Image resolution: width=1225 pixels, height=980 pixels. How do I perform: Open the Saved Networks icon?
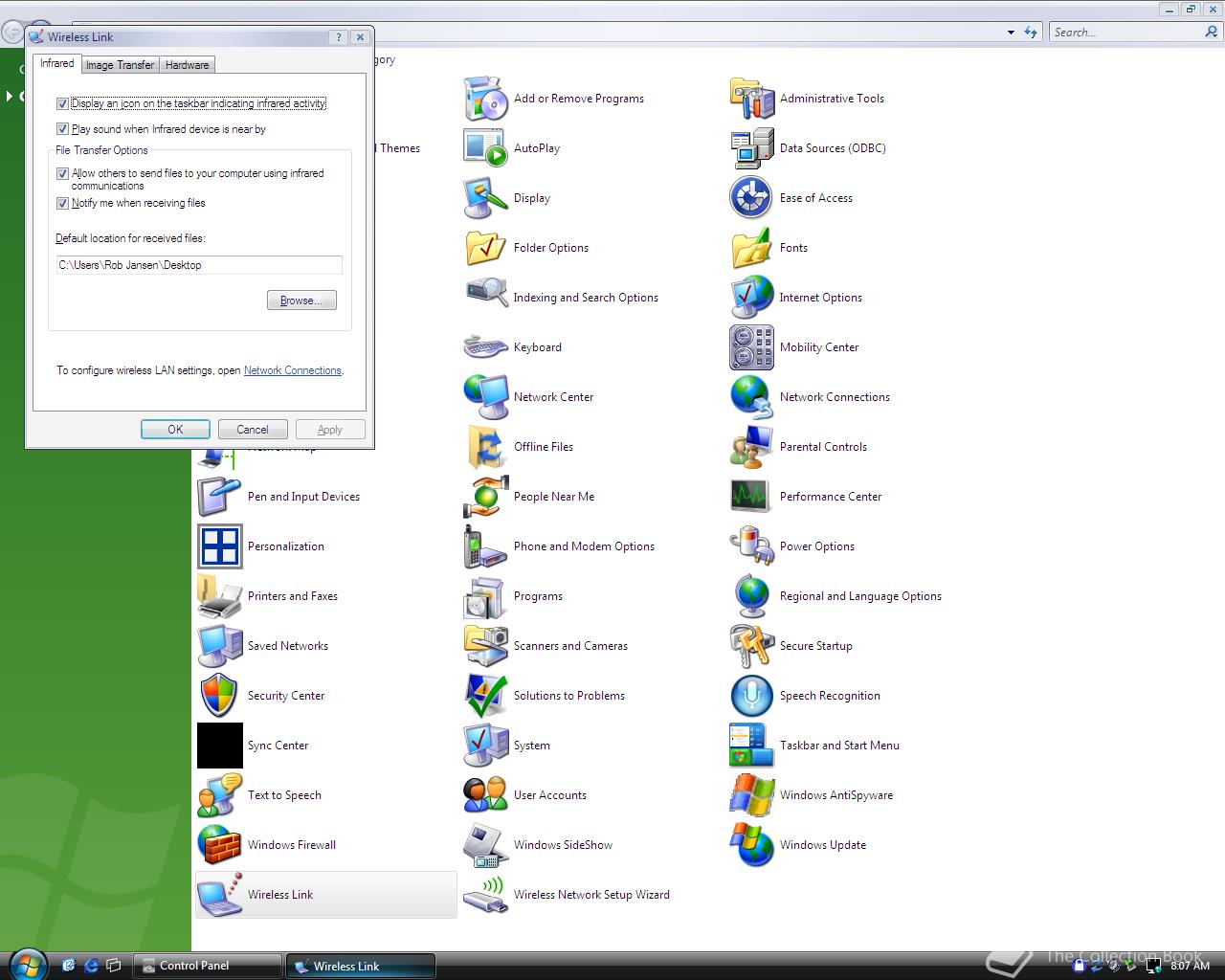219,646
